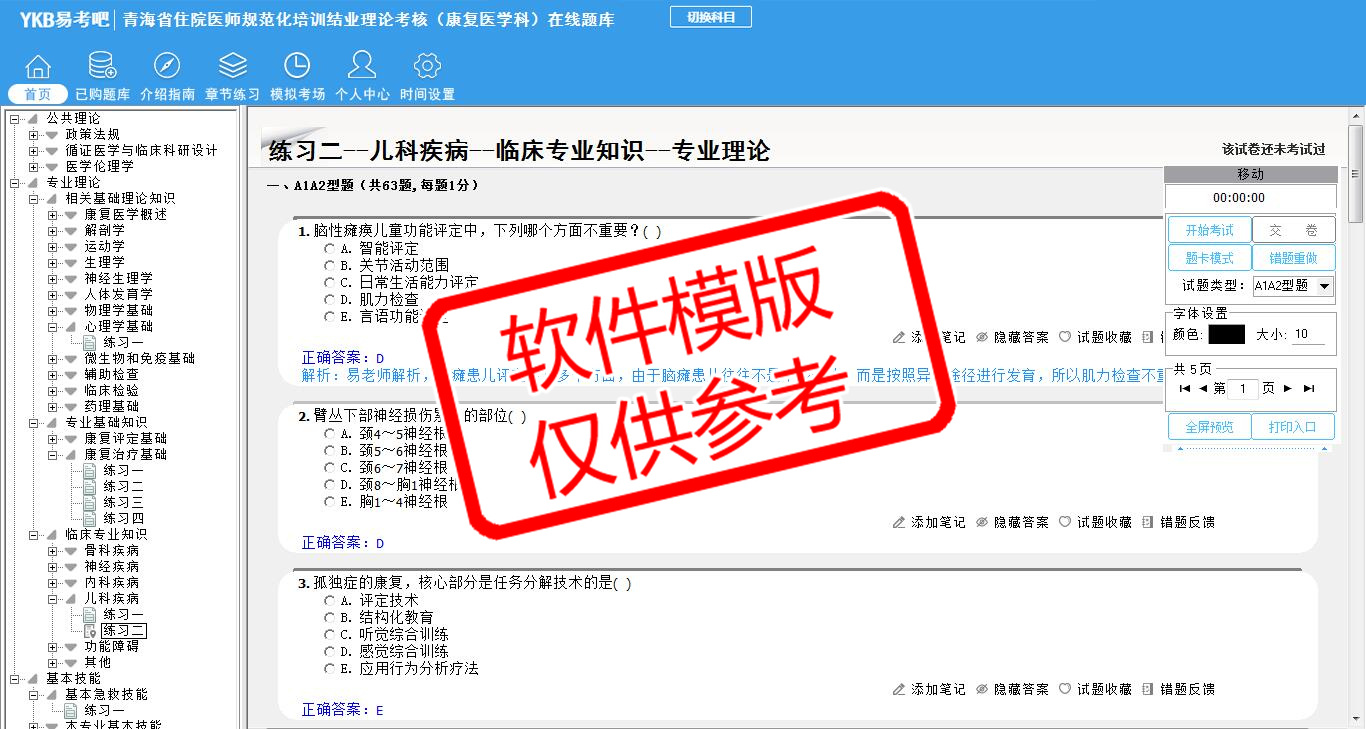Viewport: 1366px width, 729px height.
Task: Toggle 隐藏答案 for question 3
Action: (x=982, y=689)
